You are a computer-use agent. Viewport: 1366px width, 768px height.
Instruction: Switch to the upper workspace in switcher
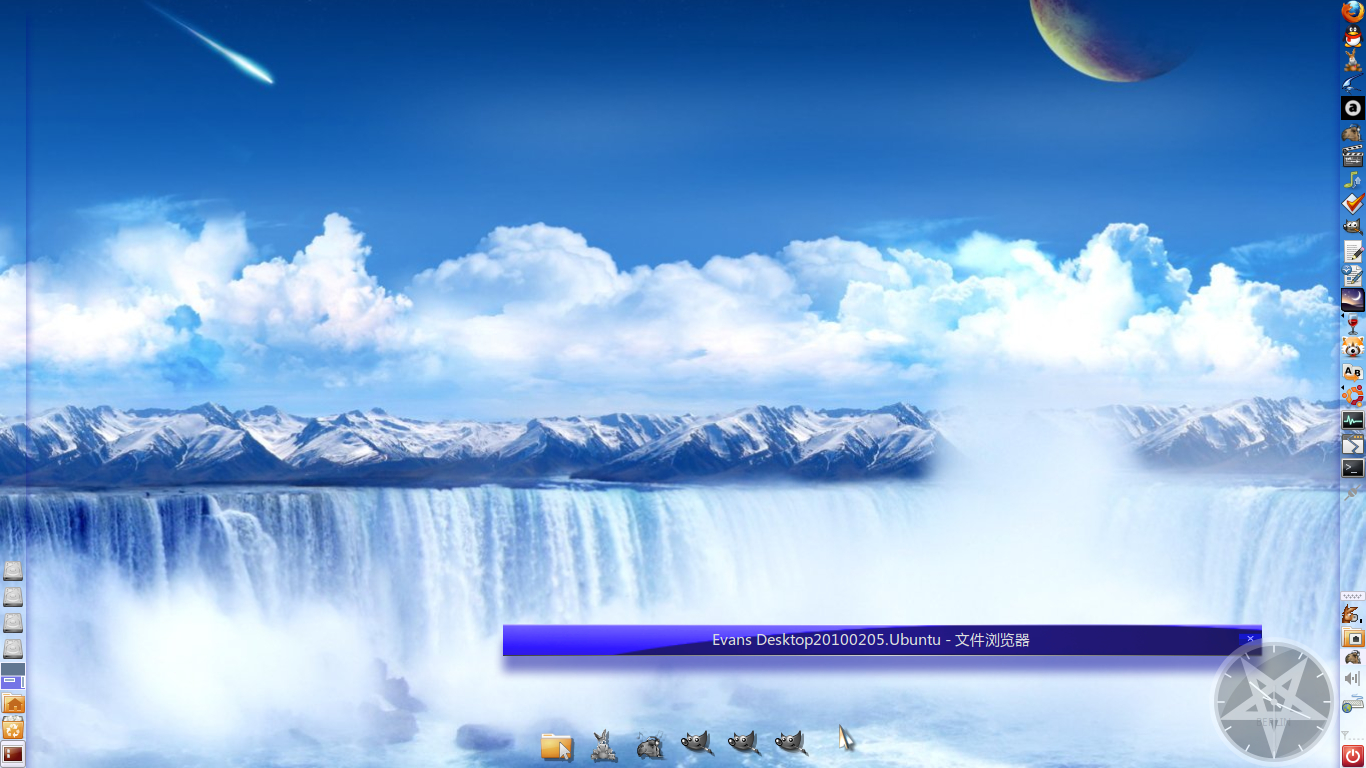click(13, 669)
